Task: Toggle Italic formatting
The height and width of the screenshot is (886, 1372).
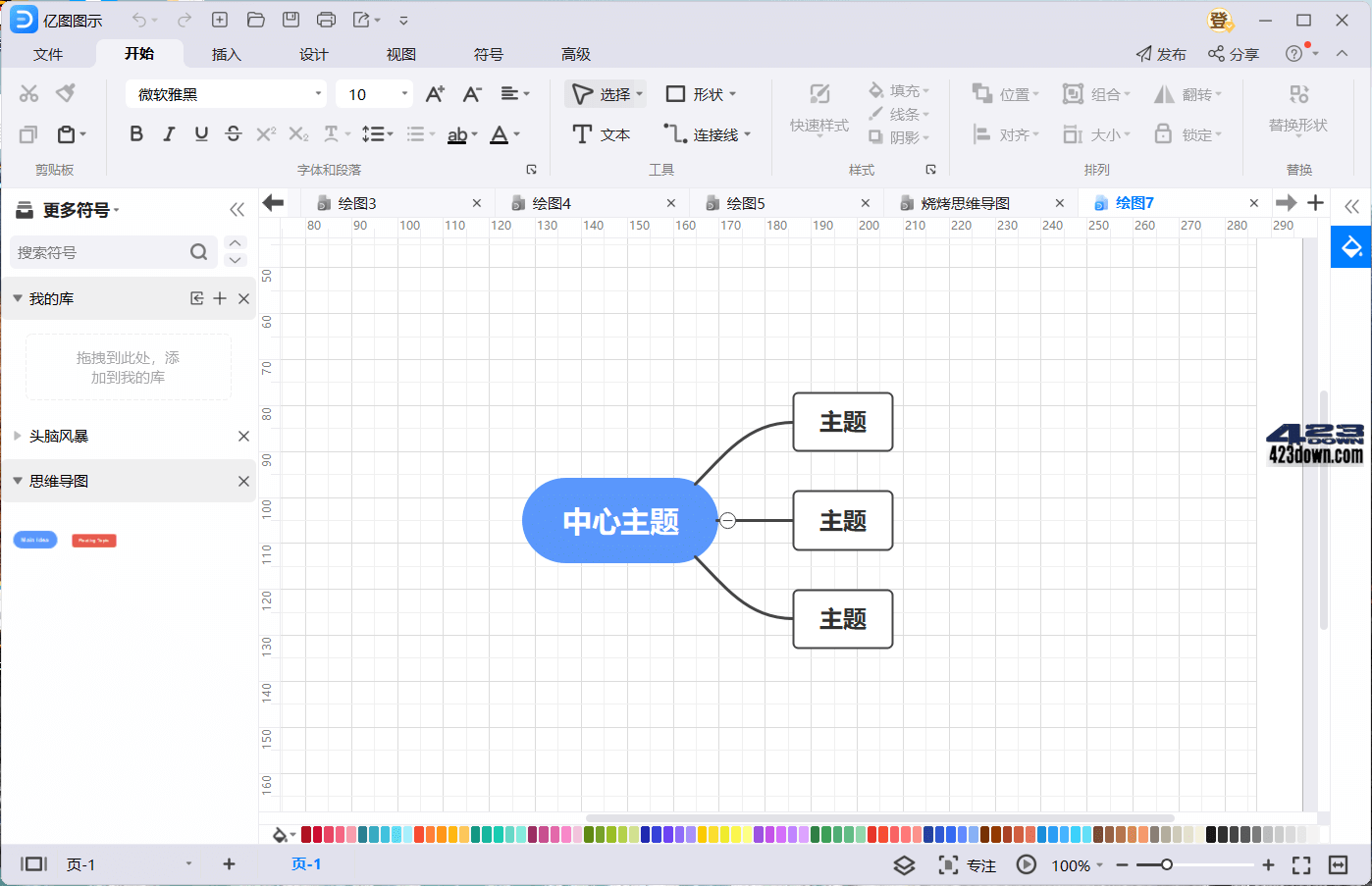Action: coord(169,133)
